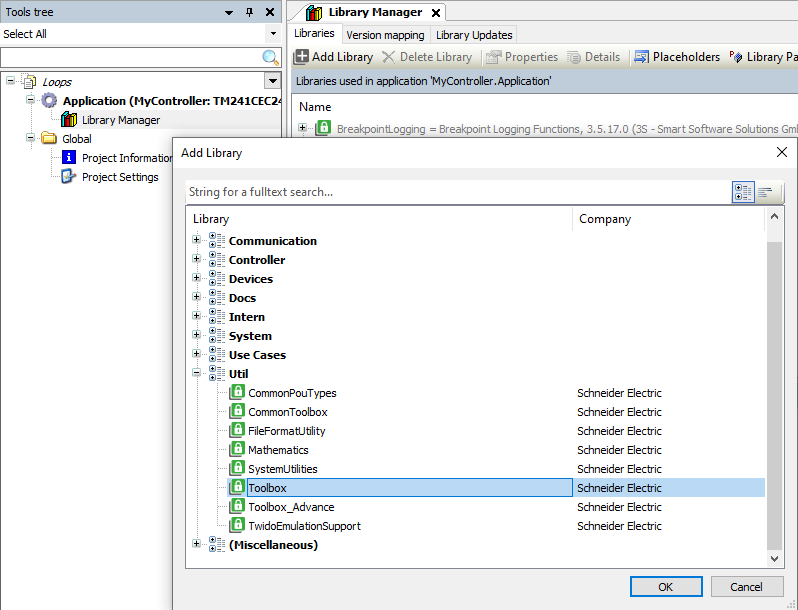Switch to the Library Updates tab
The height and width of the screenshot is (610, 798).
tap(474, 35)
